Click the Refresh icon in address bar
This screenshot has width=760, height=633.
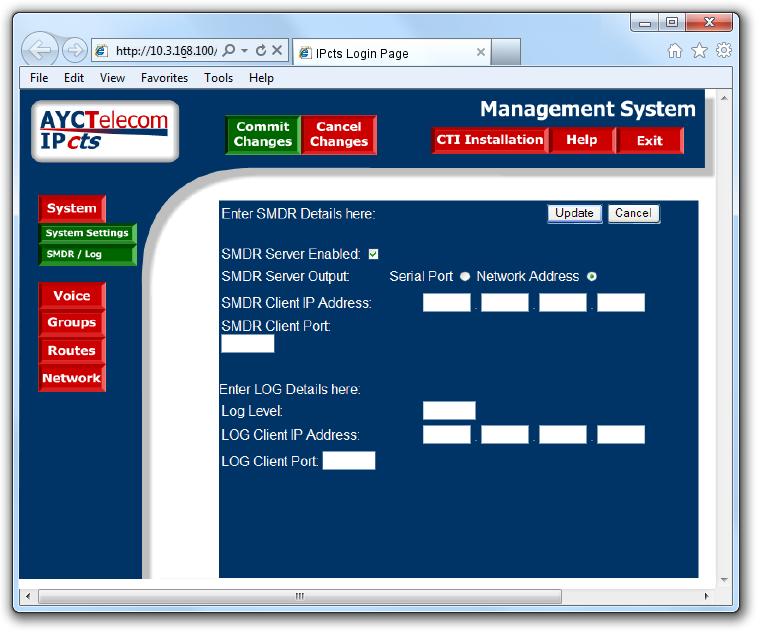[x=261, y=50]
